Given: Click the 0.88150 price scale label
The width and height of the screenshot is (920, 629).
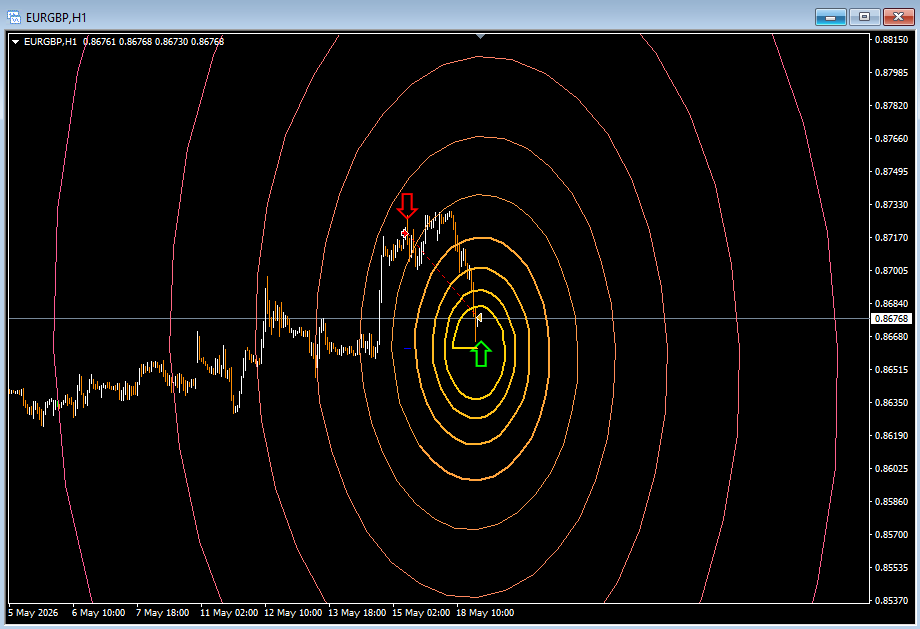Looking at the screenshot, I should [x=891, y=40].
